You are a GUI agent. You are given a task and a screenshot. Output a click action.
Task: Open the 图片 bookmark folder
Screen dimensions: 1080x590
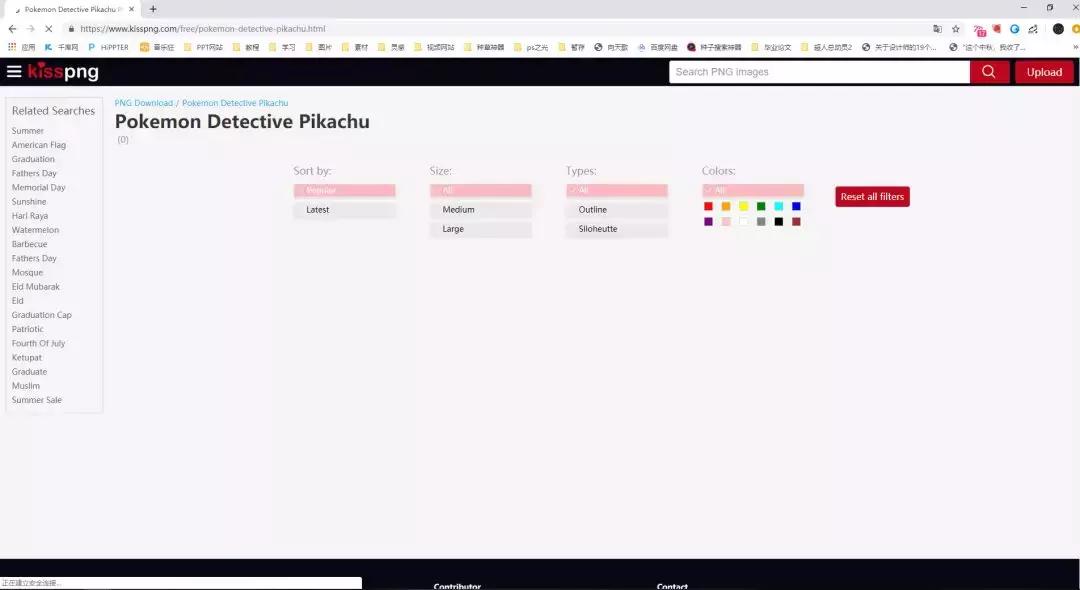319,48
